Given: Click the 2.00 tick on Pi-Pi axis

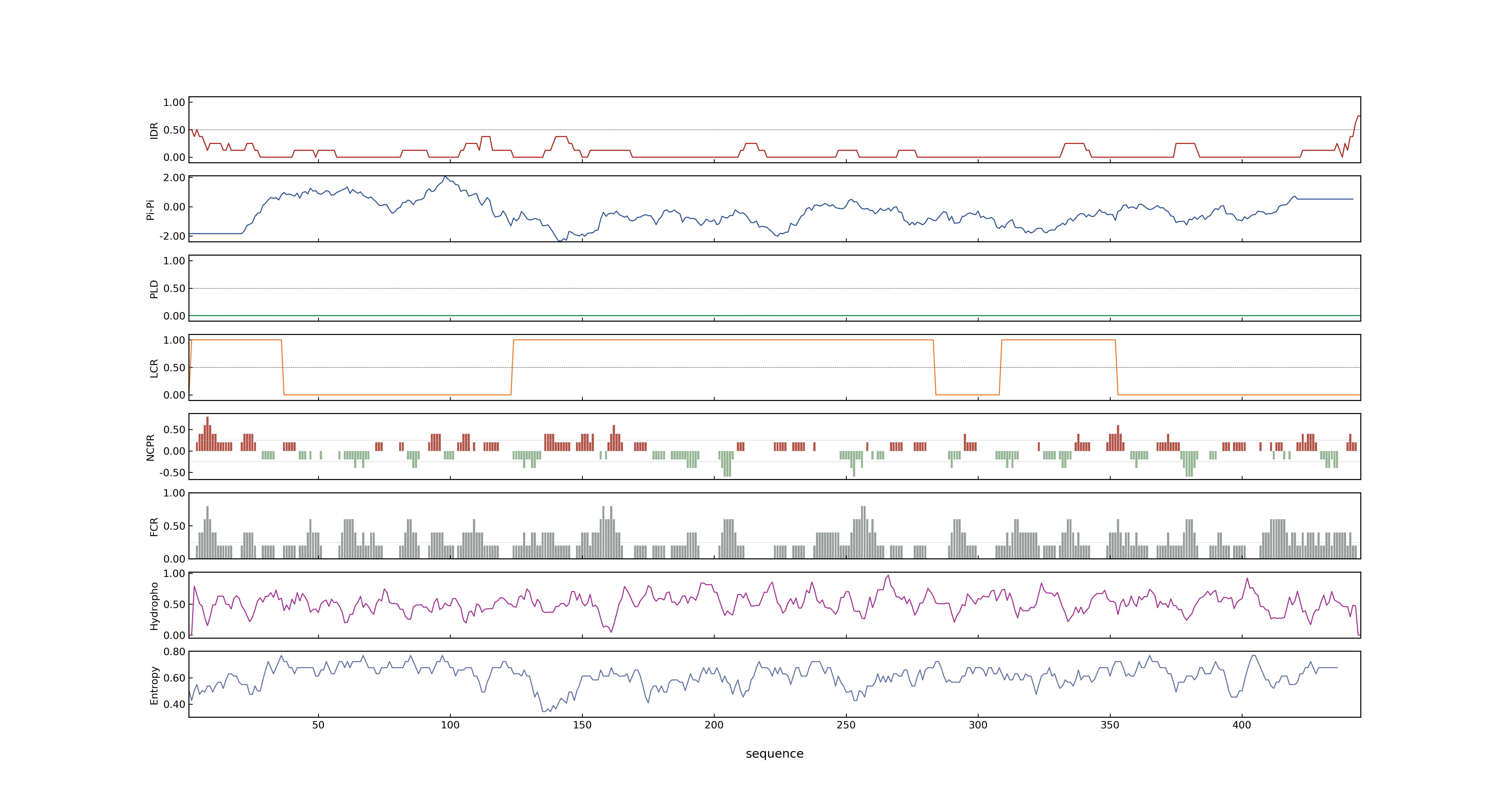Looking at the screenshot, I should [x=174, y=178].
